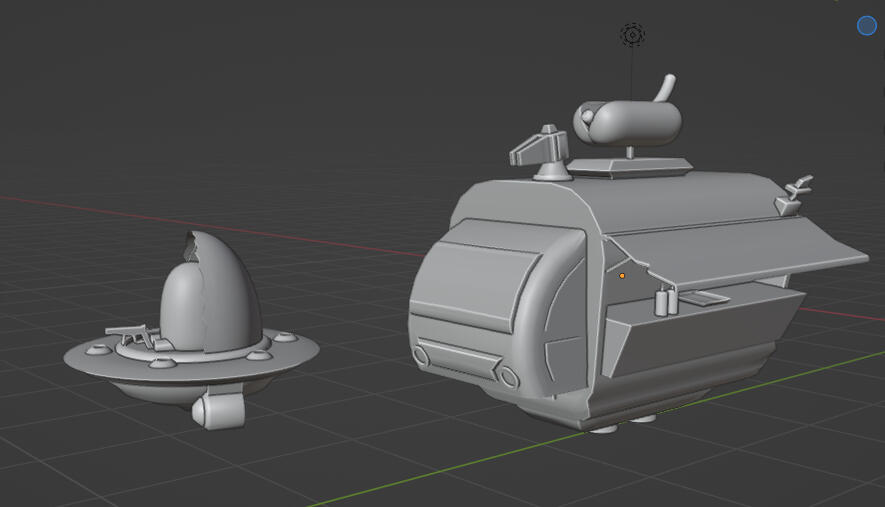Click the orange origin dot on the vehicle

(622, 276)
